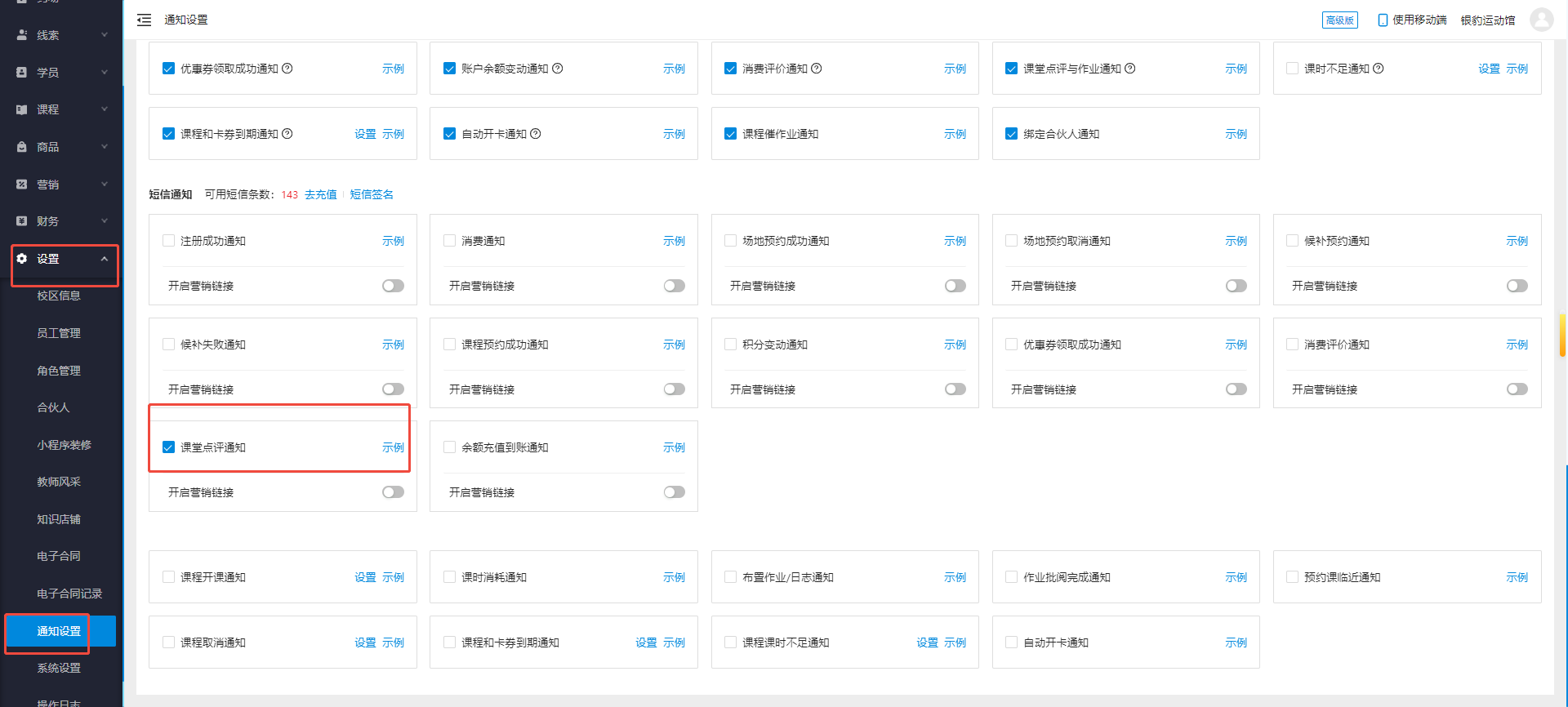Click 设置 link for 课程开课通知
1568x707 pixels.
pos(365,577)
